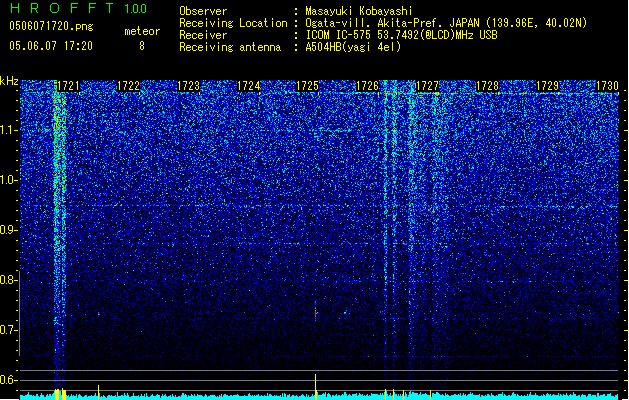
Task: Click the 0.8 frequency axis label
Action: click(8, 280)
